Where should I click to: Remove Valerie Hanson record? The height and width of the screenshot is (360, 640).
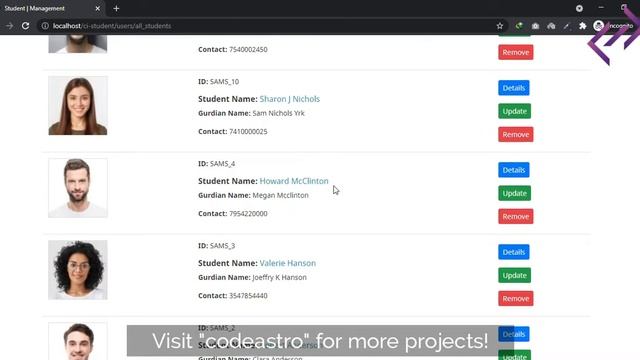point(516,298)
